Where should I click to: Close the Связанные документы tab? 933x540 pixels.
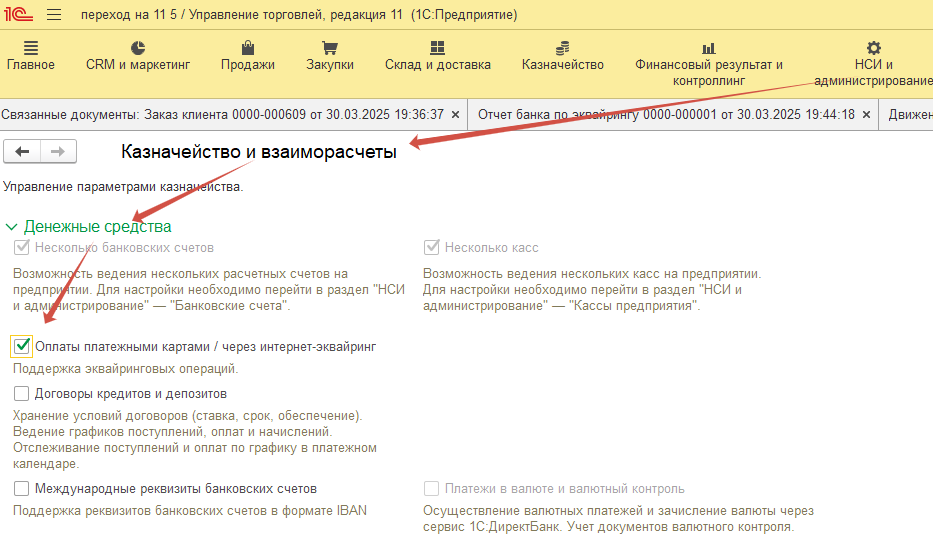(455, 115)
